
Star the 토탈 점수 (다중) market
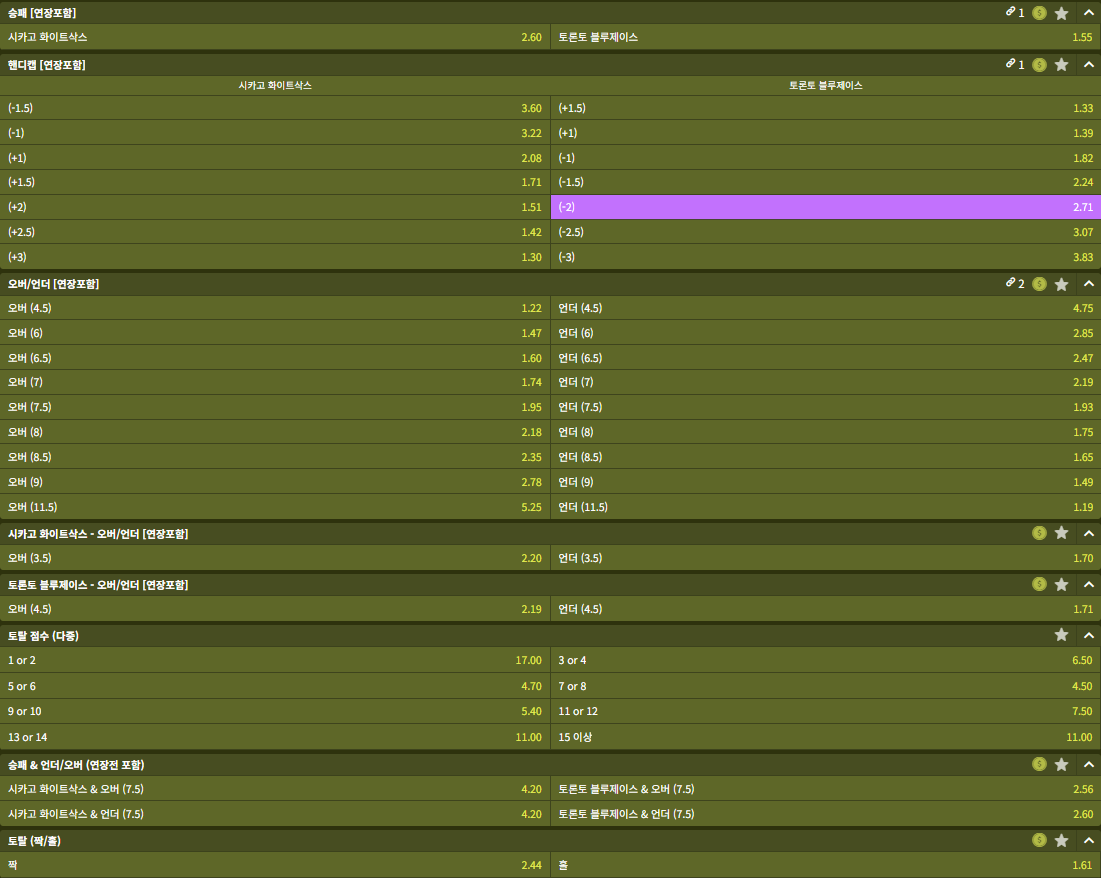coord(1062,635)
